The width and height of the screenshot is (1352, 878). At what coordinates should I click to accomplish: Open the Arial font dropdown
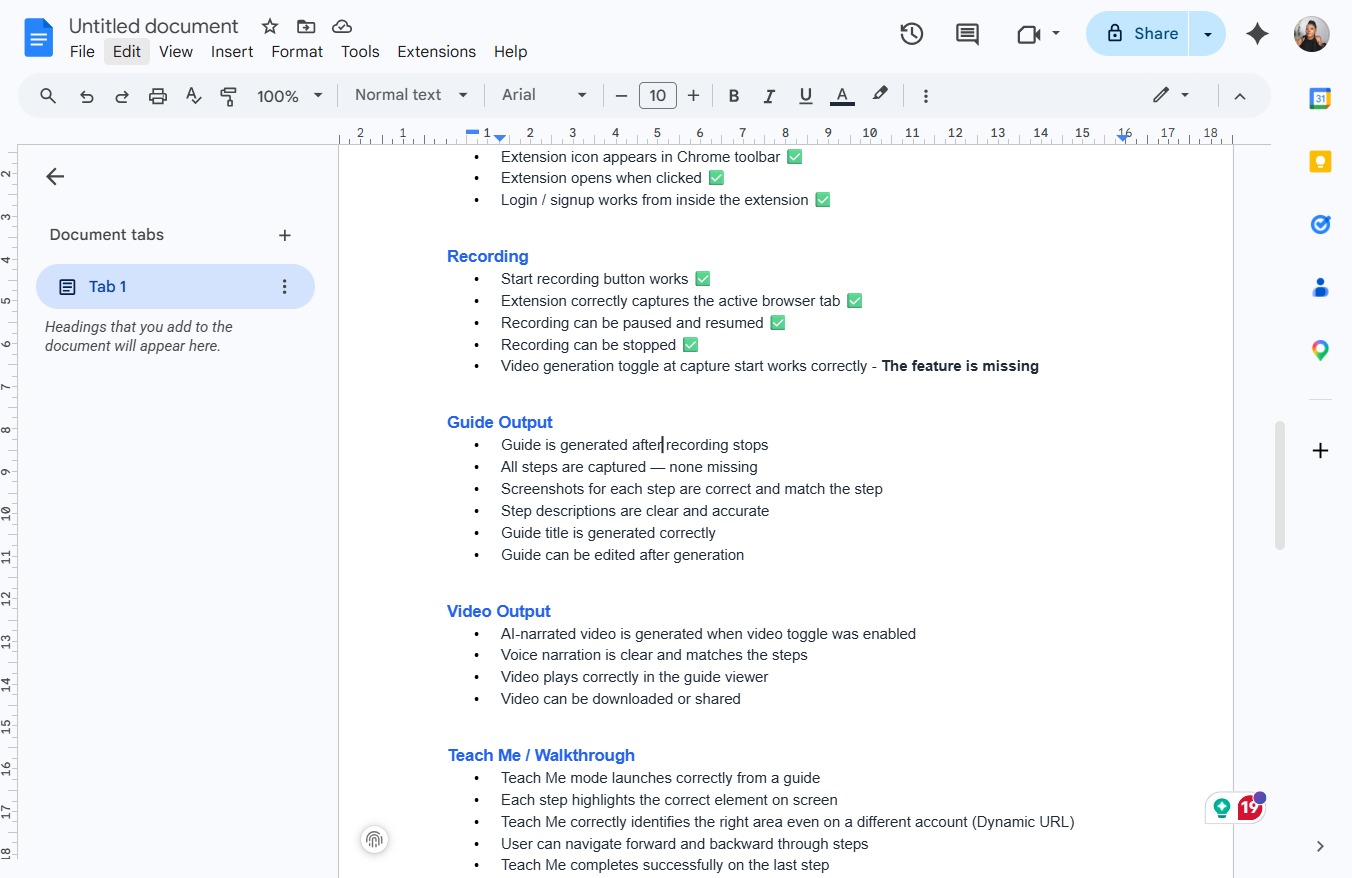544,95
